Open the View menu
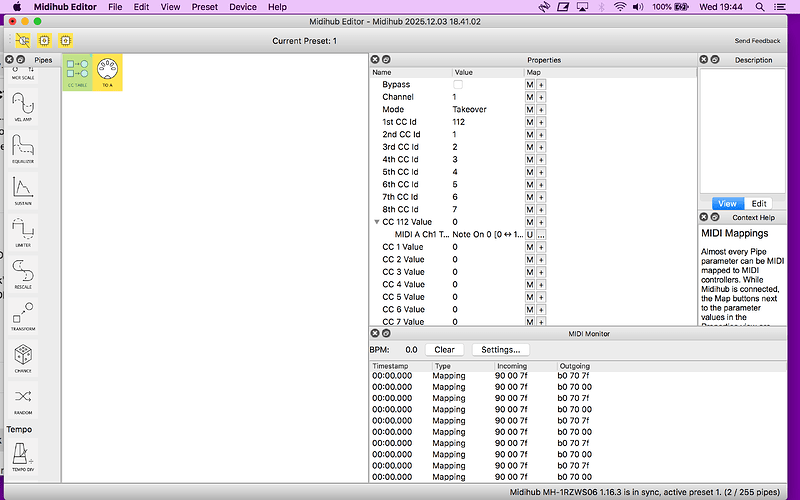Image resolution: width=800 pixels, height=500 pixels. [170, 7]
